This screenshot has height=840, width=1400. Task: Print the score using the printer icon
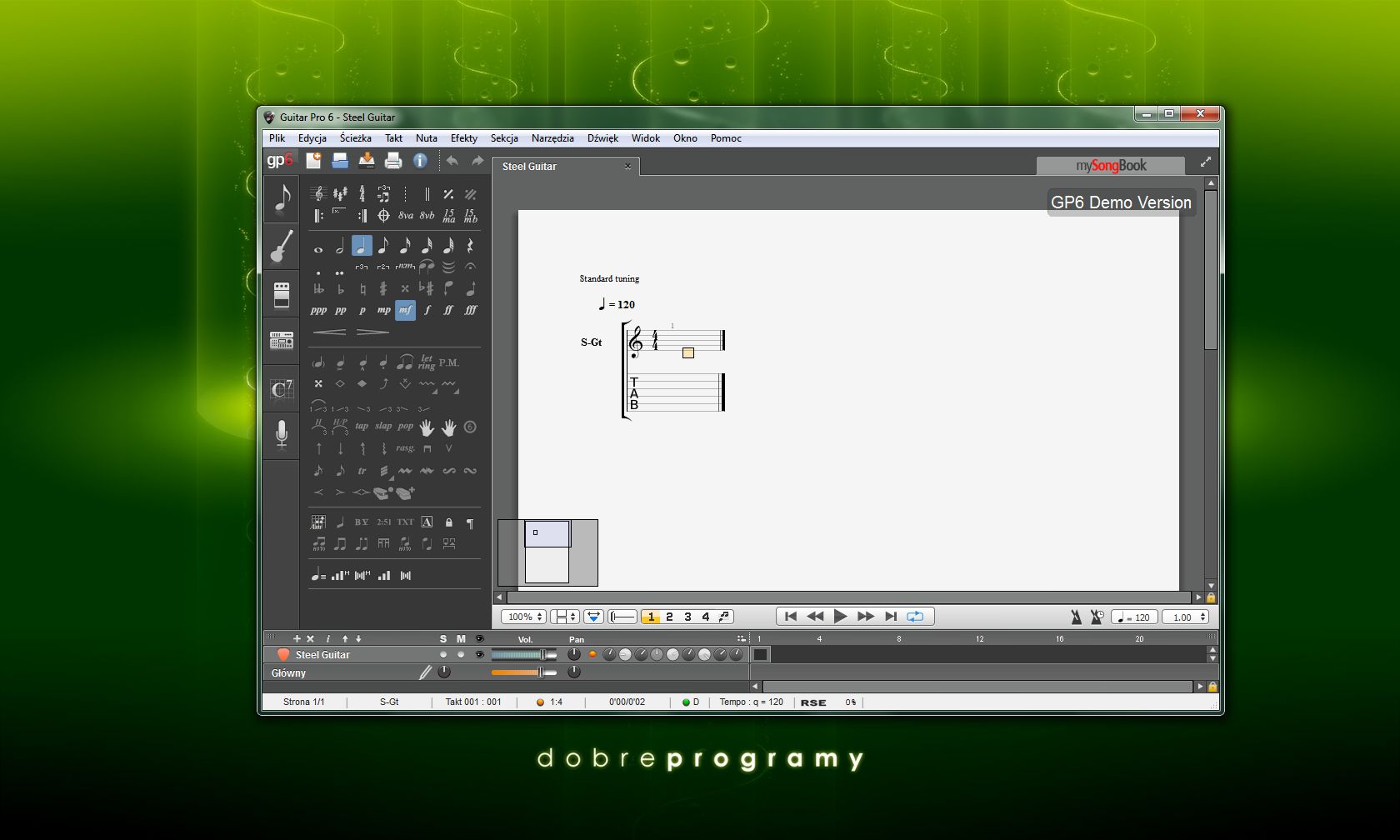[393, 161]
